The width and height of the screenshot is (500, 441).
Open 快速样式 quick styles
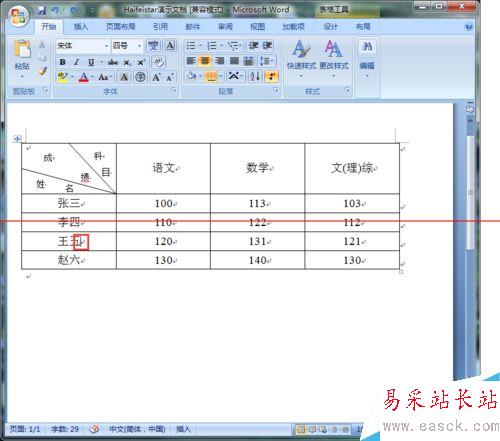click(x=301, y=59)
